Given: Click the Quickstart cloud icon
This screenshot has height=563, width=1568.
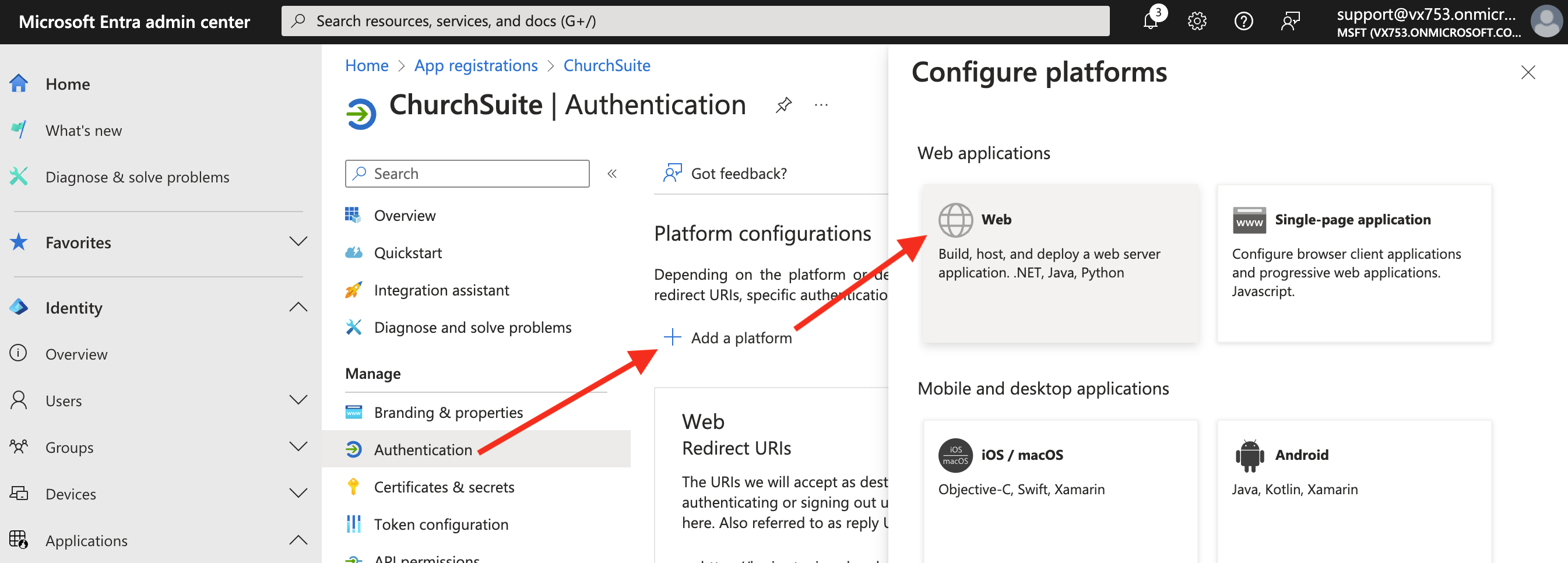Looking at the screenshot, I should (x=354, y=252).
